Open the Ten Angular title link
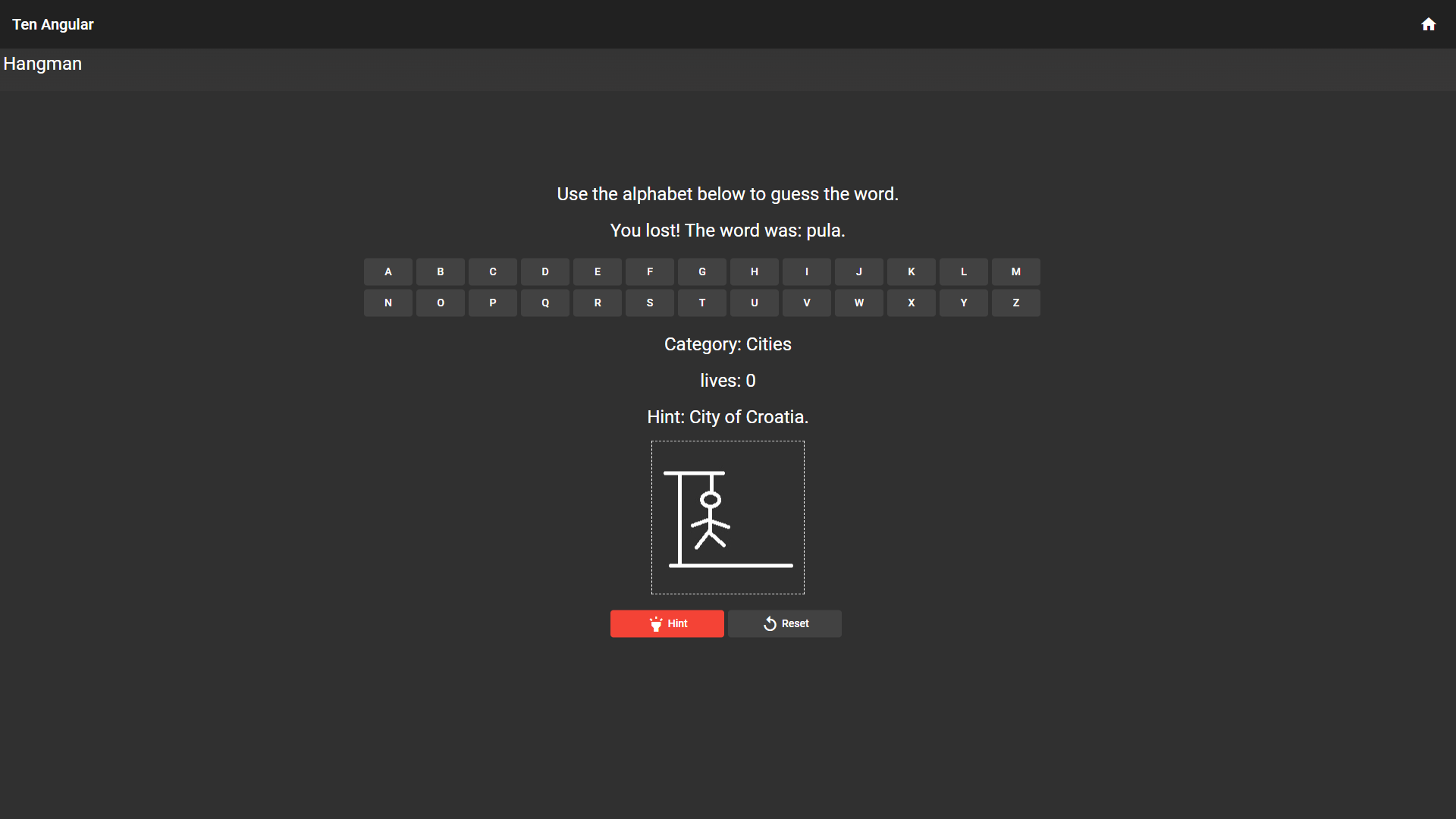The width and height of the screenshot is (1456, 819). point(53,24)
